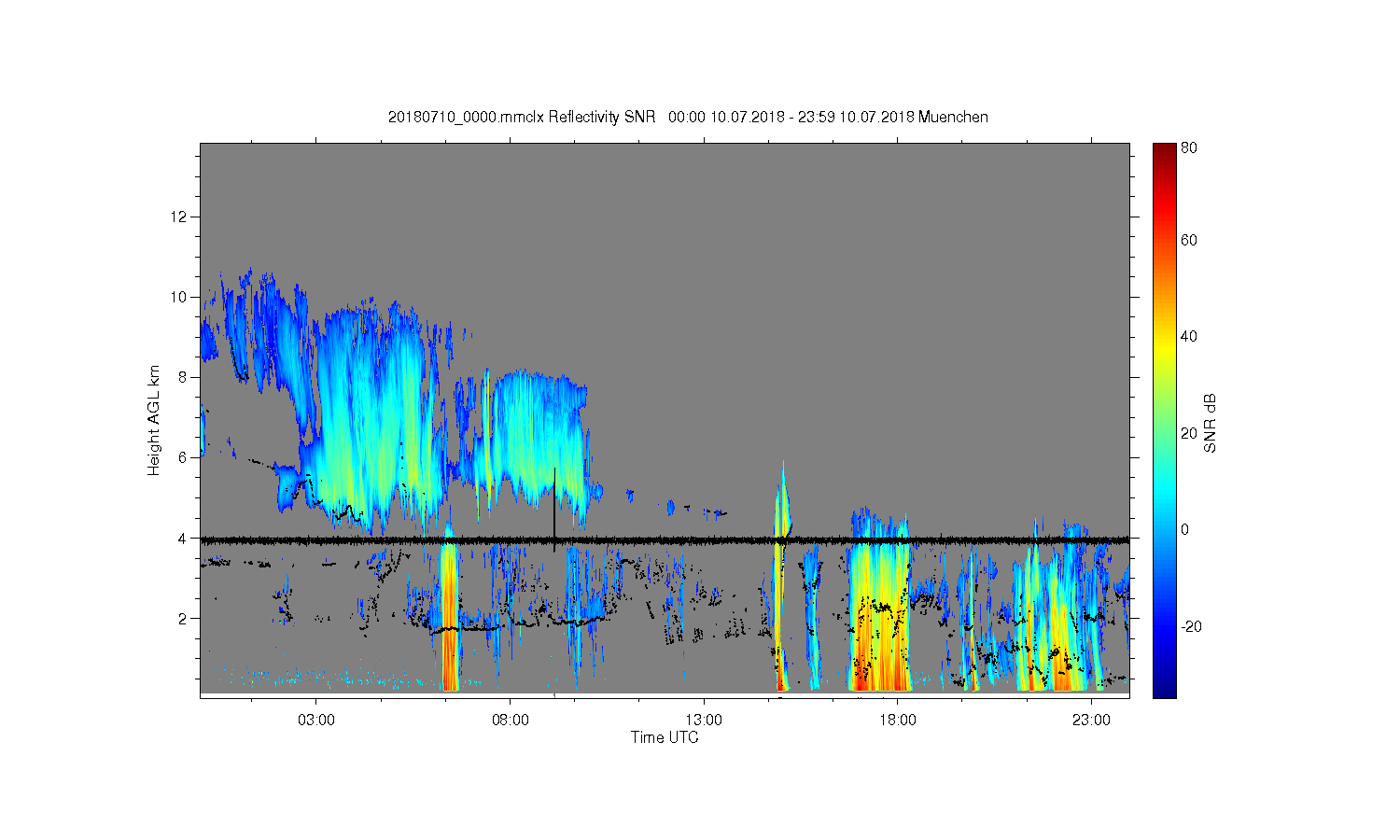Screen dimensions: 1400x840
Task: Click the height tick label 2
Action: point(183,618)
